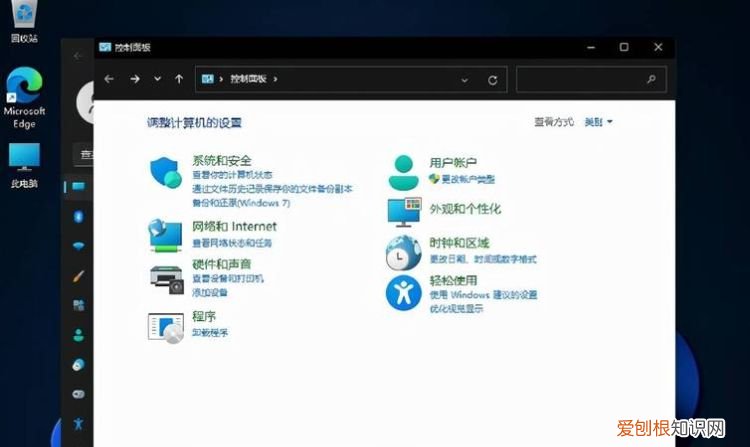The width and height of the screenshot is (750, 447).
Task: Select apps icon in Settings sidebar
Action: 78,305
